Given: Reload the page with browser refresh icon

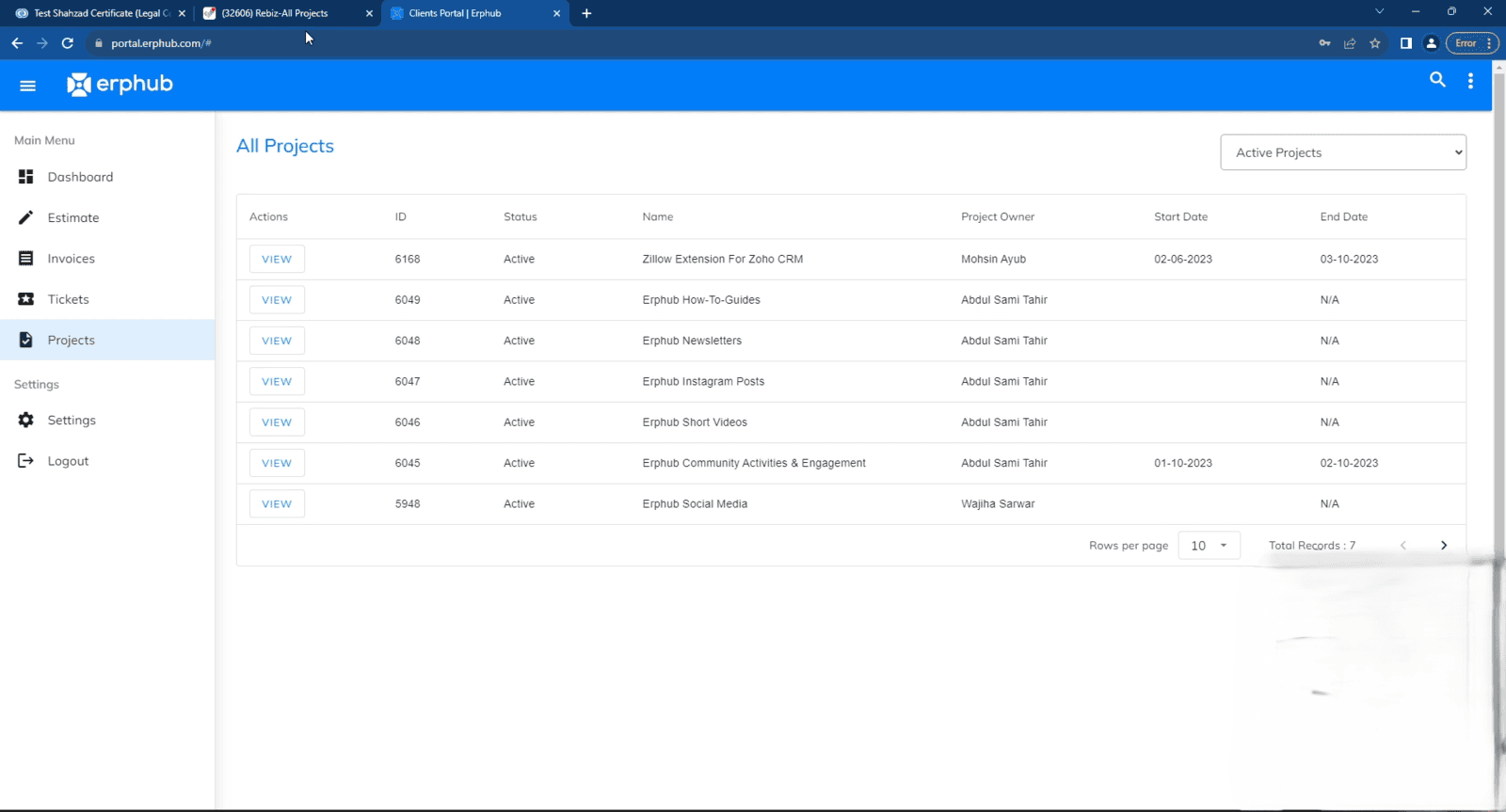Looking at the screenshot, I should coord(68,43).
